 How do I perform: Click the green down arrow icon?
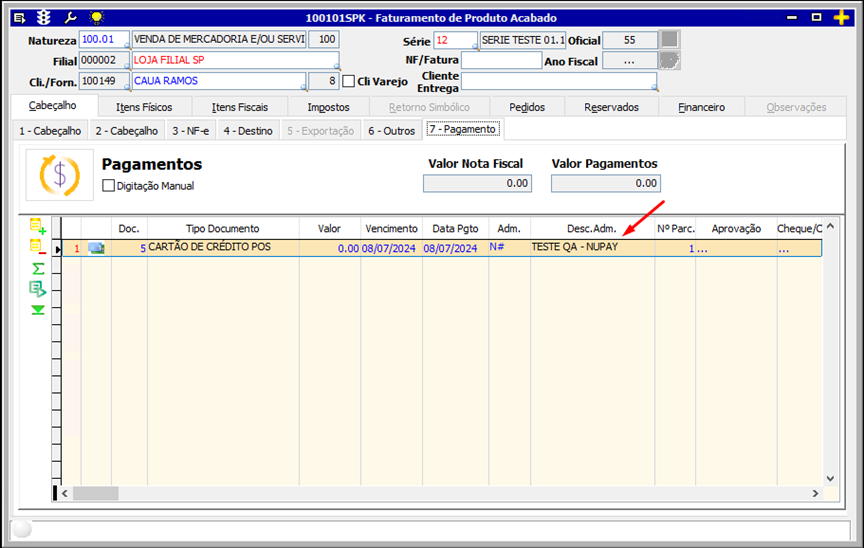click(x=38, y=310)
